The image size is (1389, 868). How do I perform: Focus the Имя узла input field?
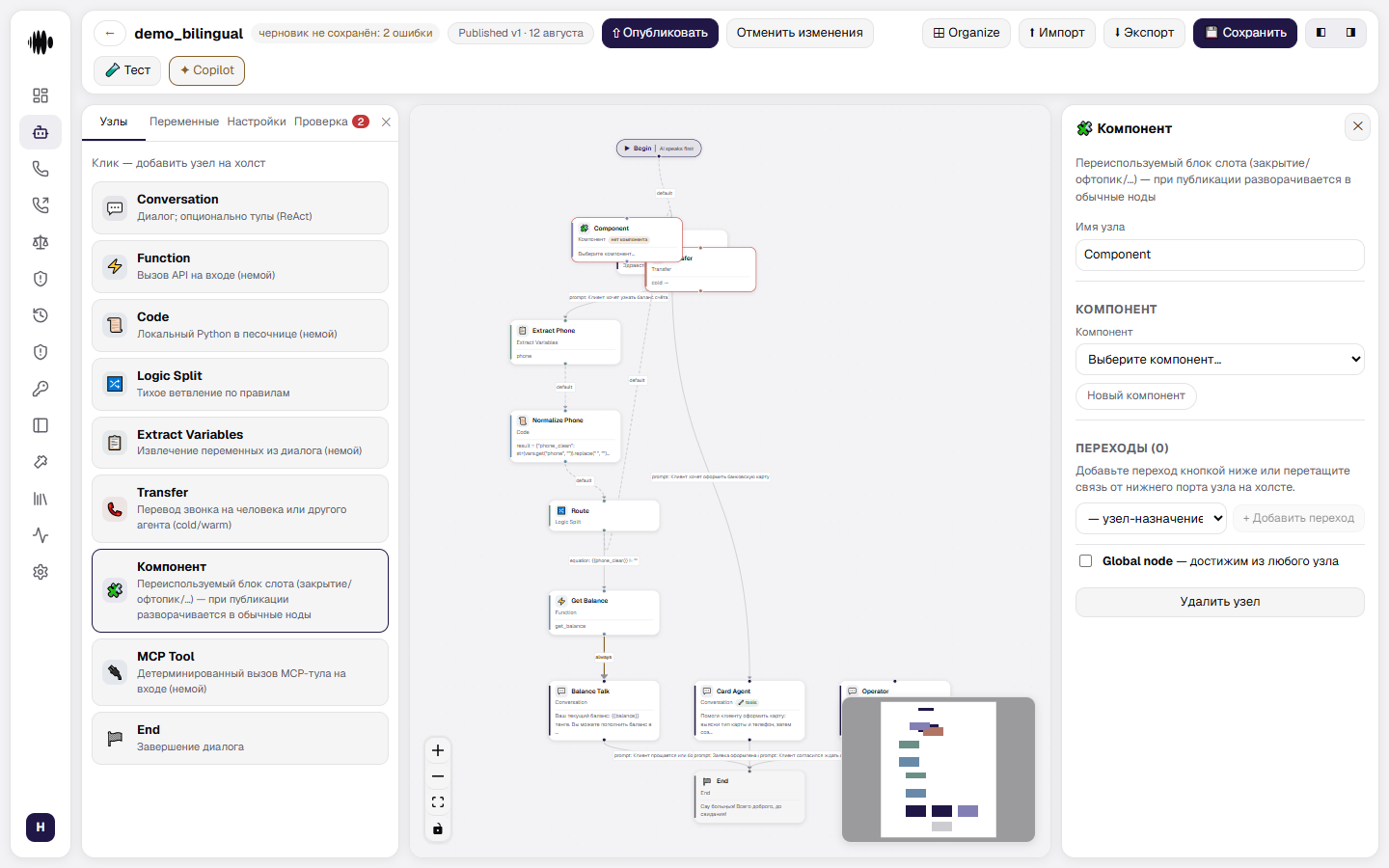[x=1220, y=255]
